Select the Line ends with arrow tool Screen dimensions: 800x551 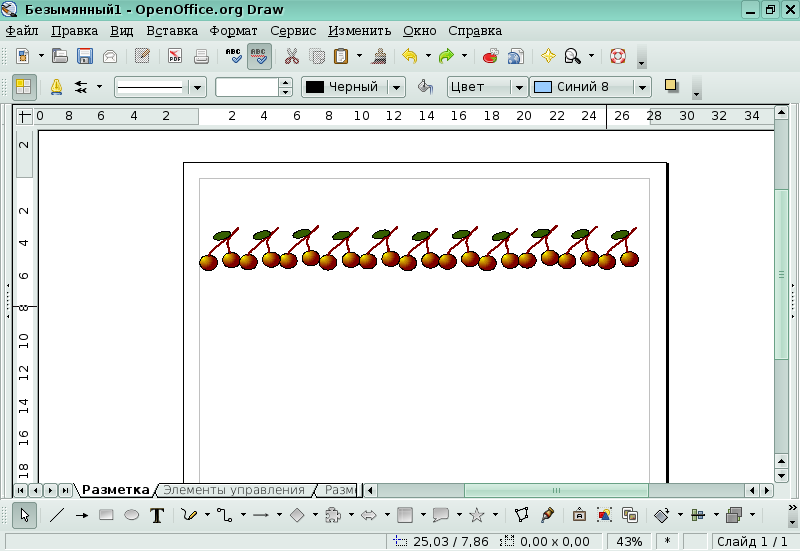pos(82,515)
